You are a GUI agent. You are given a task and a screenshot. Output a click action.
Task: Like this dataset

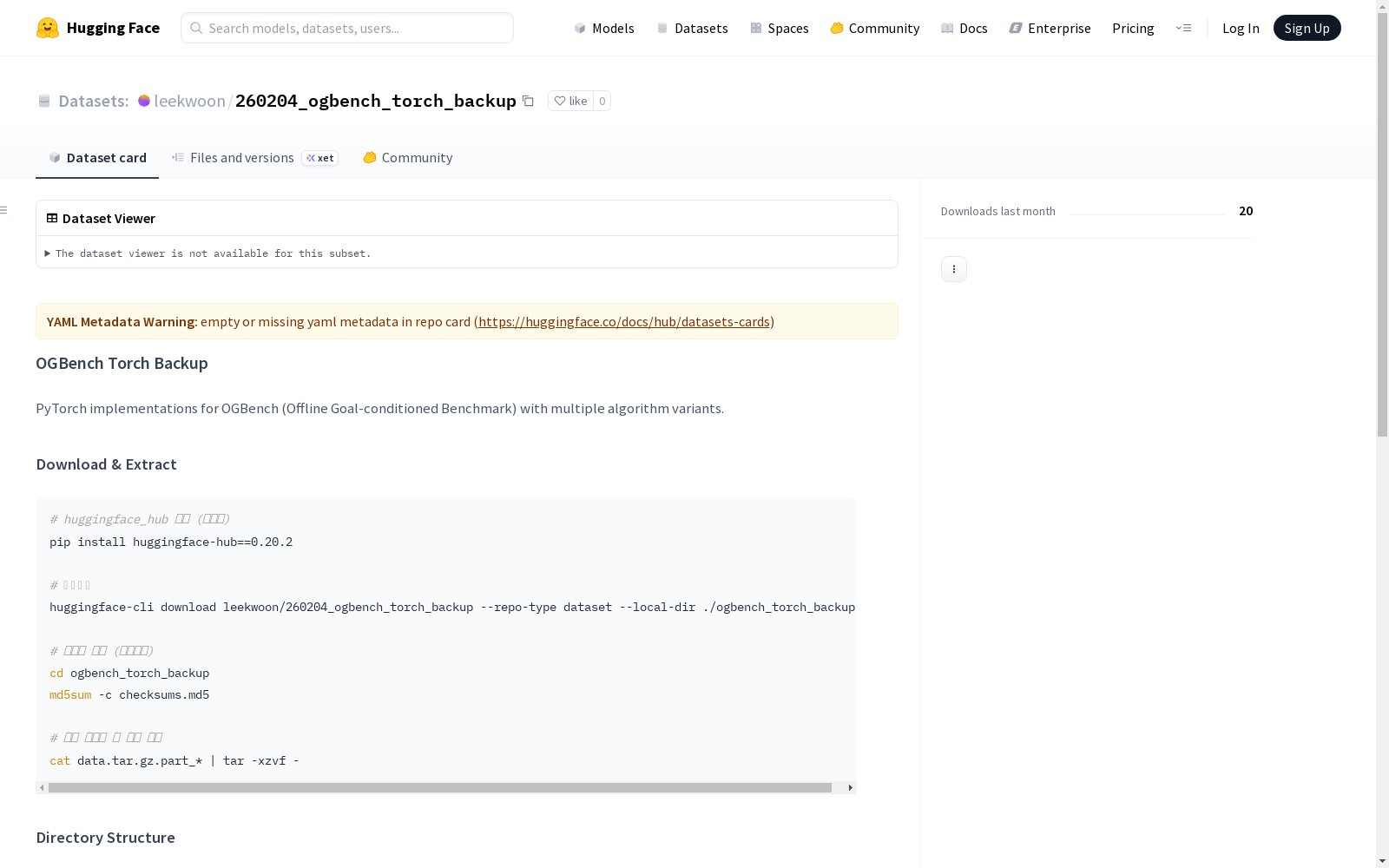(570, 101)
